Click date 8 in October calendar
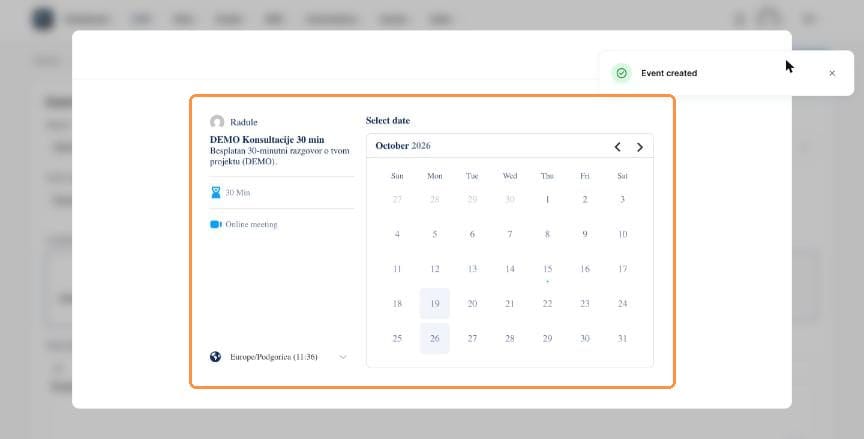 (547, 234)
